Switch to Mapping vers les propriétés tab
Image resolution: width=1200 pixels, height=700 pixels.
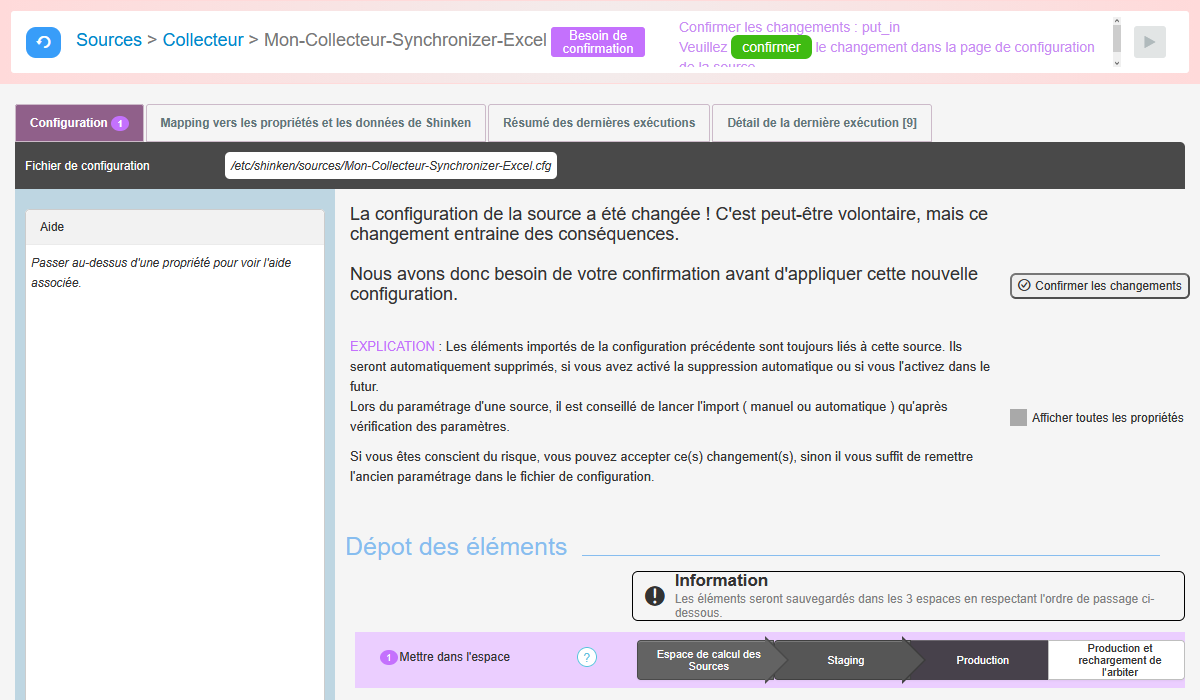coord(316,123)
